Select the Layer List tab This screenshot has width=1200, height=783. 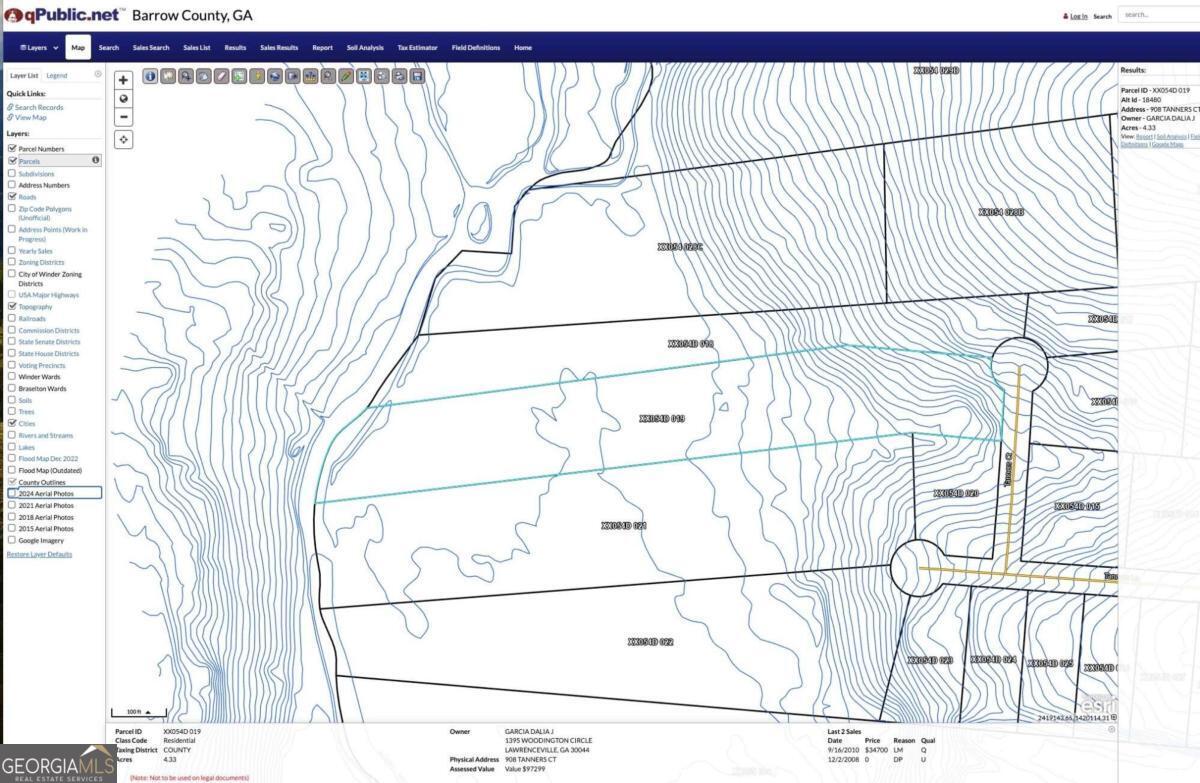(24, 75)
